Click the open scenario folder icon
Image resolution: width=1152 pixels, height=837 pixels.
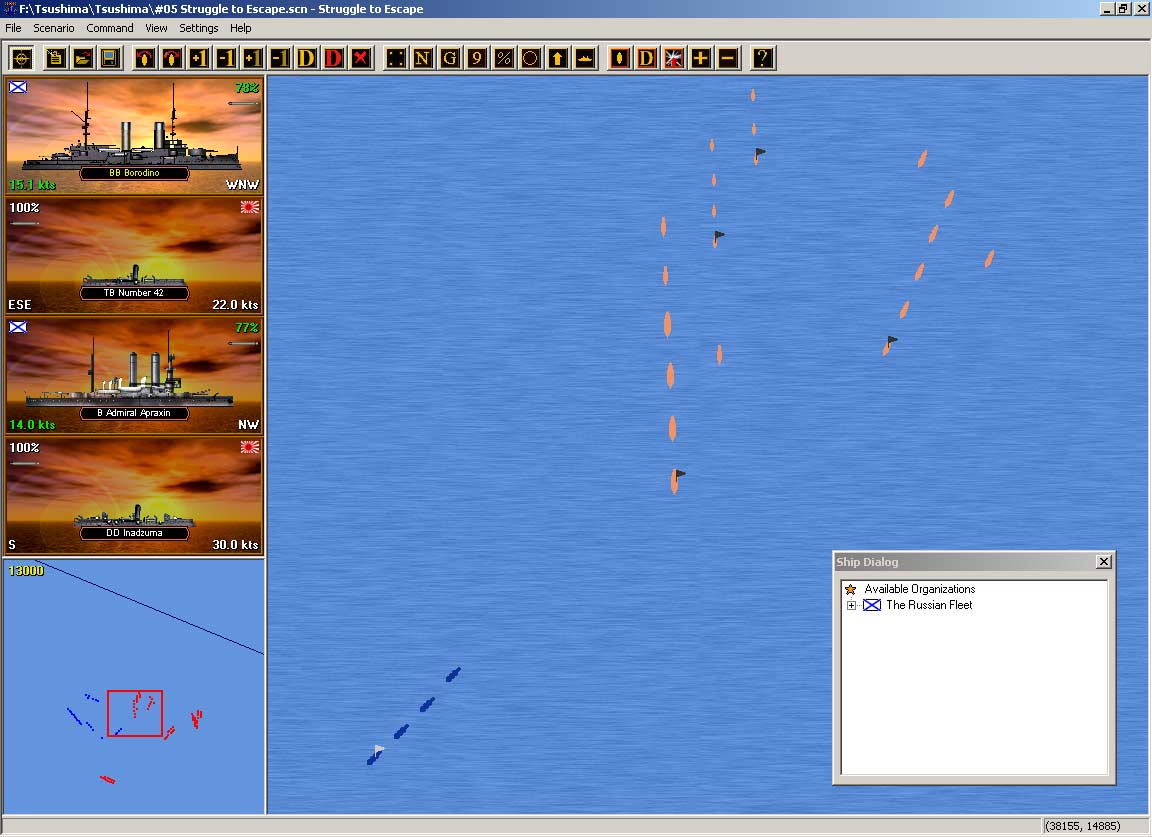click(x=82, y=58)
